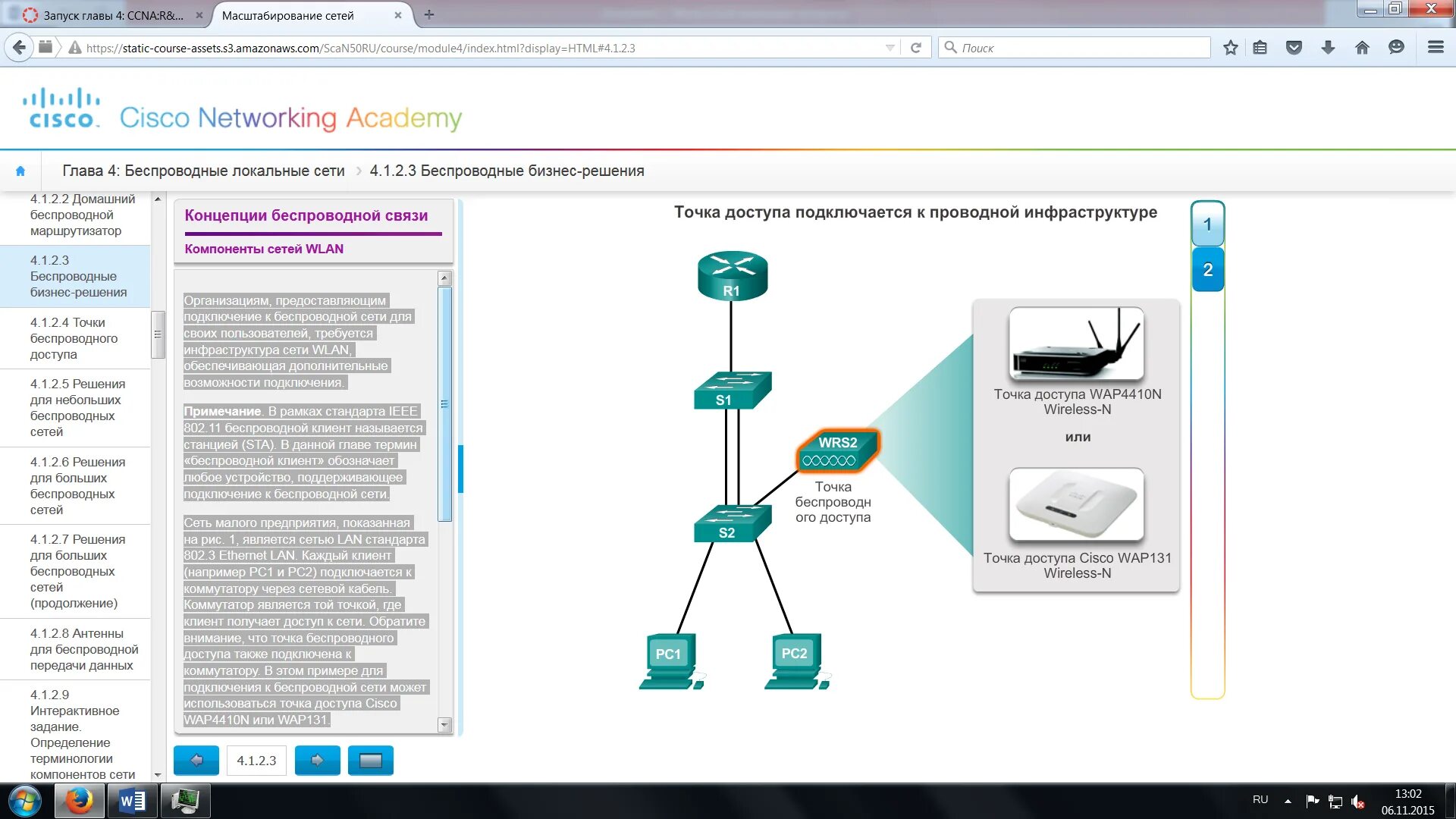1456x819 pixels.
Task: Click the site security warning icon in the URL bar
Action: (x=75, y=48)
